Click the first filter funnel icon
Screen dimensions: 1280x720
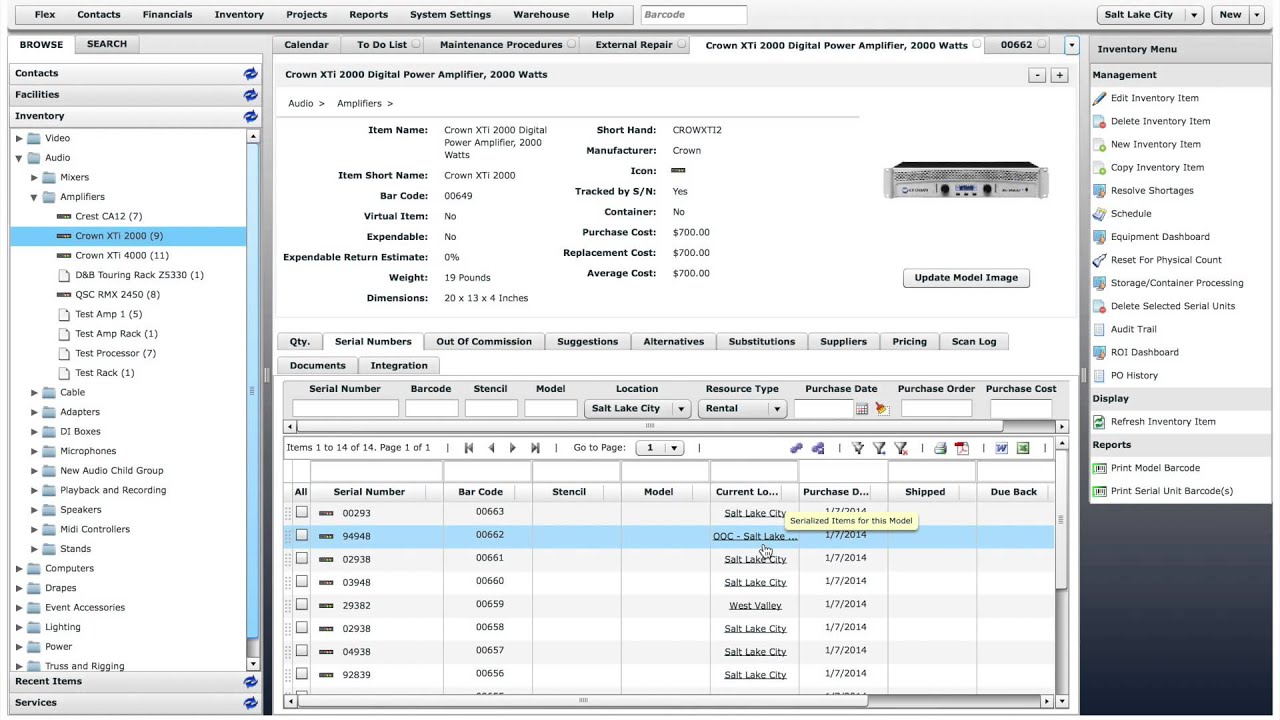click(858, 448)
